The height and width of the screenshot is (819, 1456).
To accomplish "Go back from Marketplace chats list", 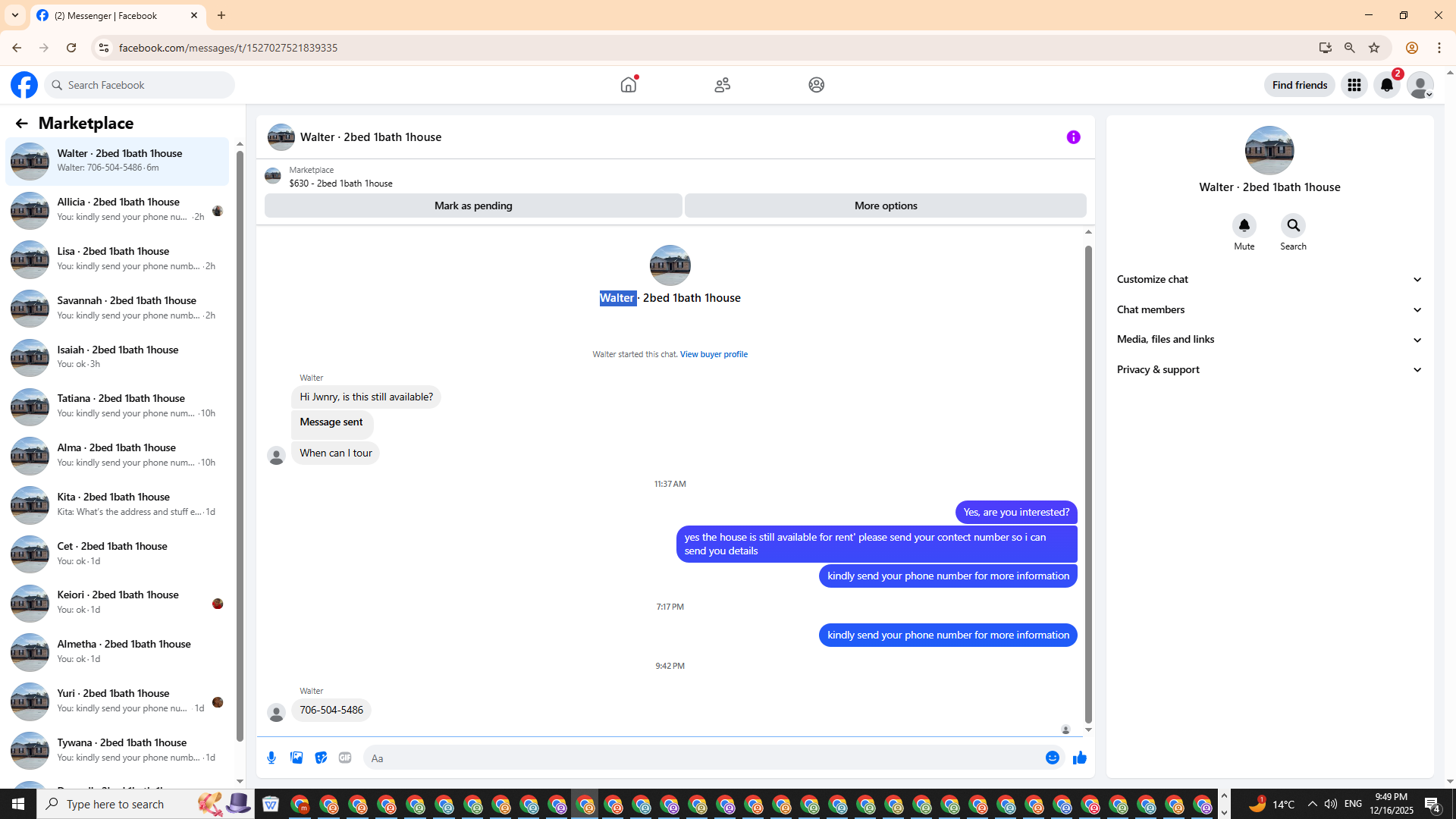I will [21, 124].
